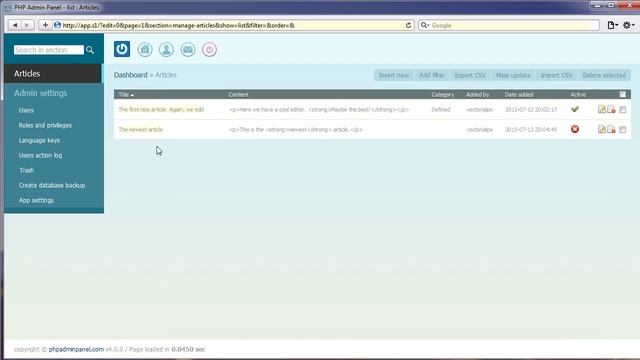Open Language keys in sidebar
This screenshot has width=640, height=360.
(39, 140)
